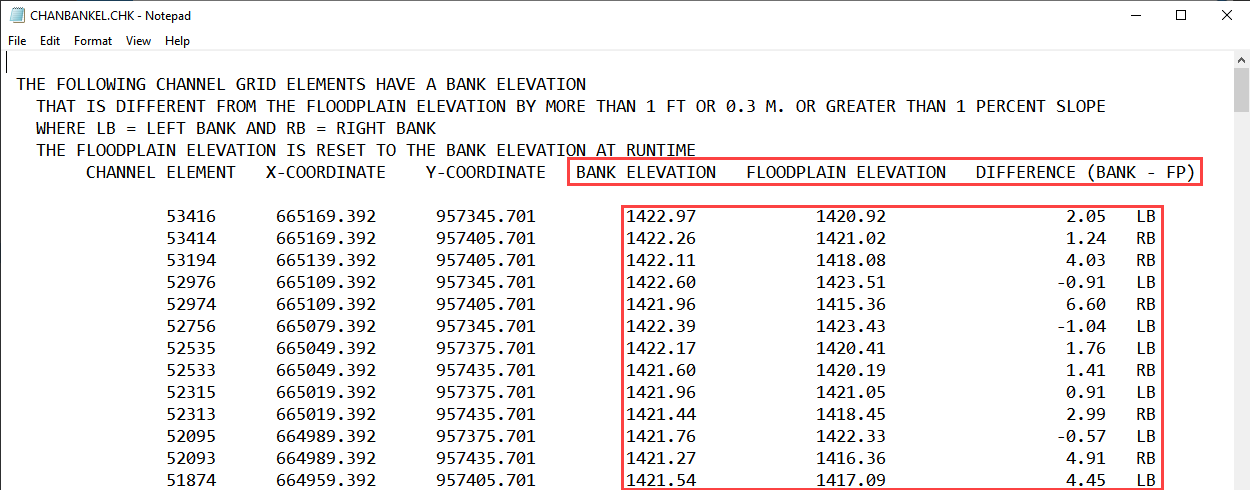Viewport: 1250px width, 490px height.
Task: Open the Help menu
Action: (177, 41)
